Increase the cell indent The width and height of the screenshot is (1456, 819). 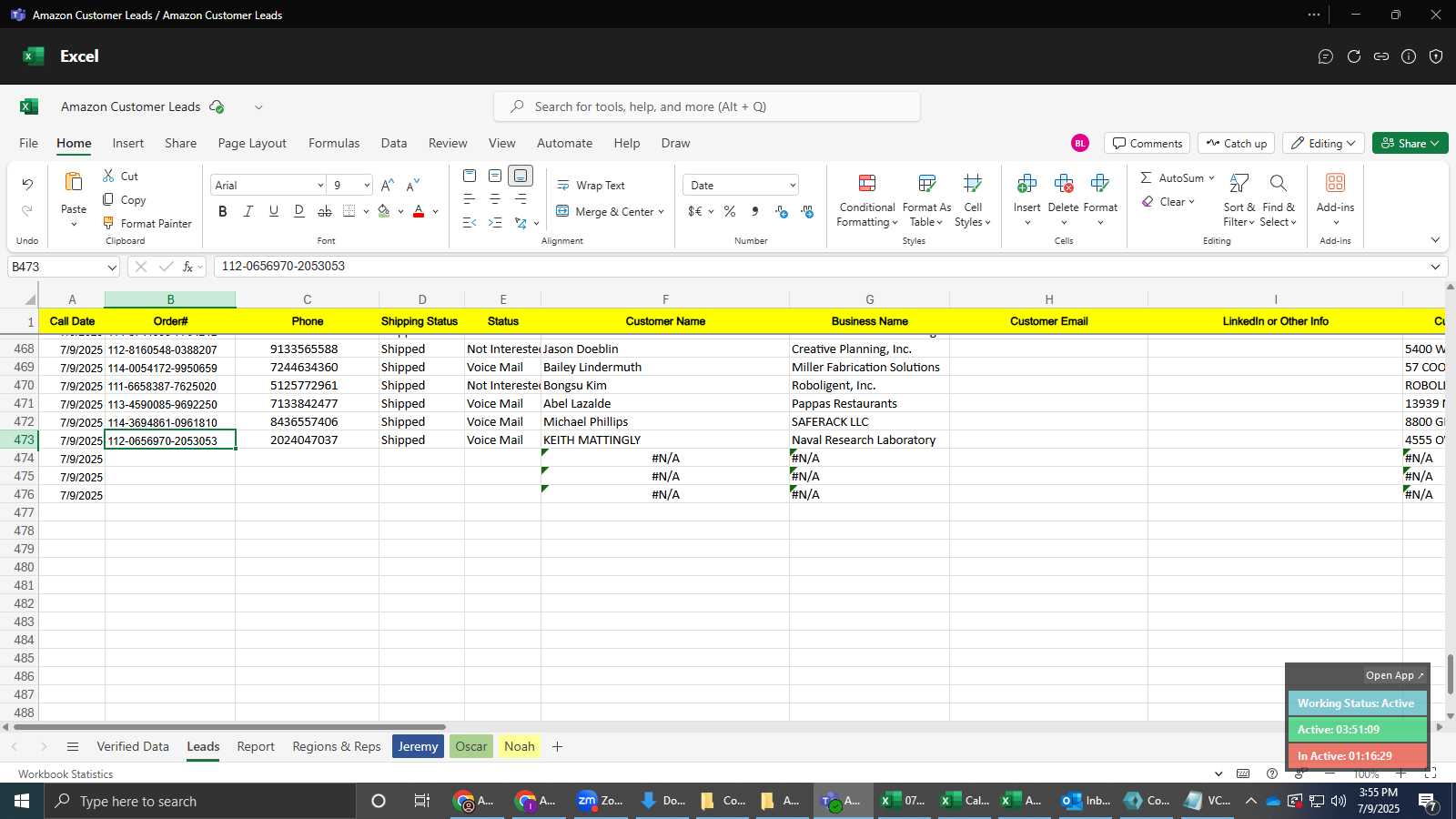(495, 223)
